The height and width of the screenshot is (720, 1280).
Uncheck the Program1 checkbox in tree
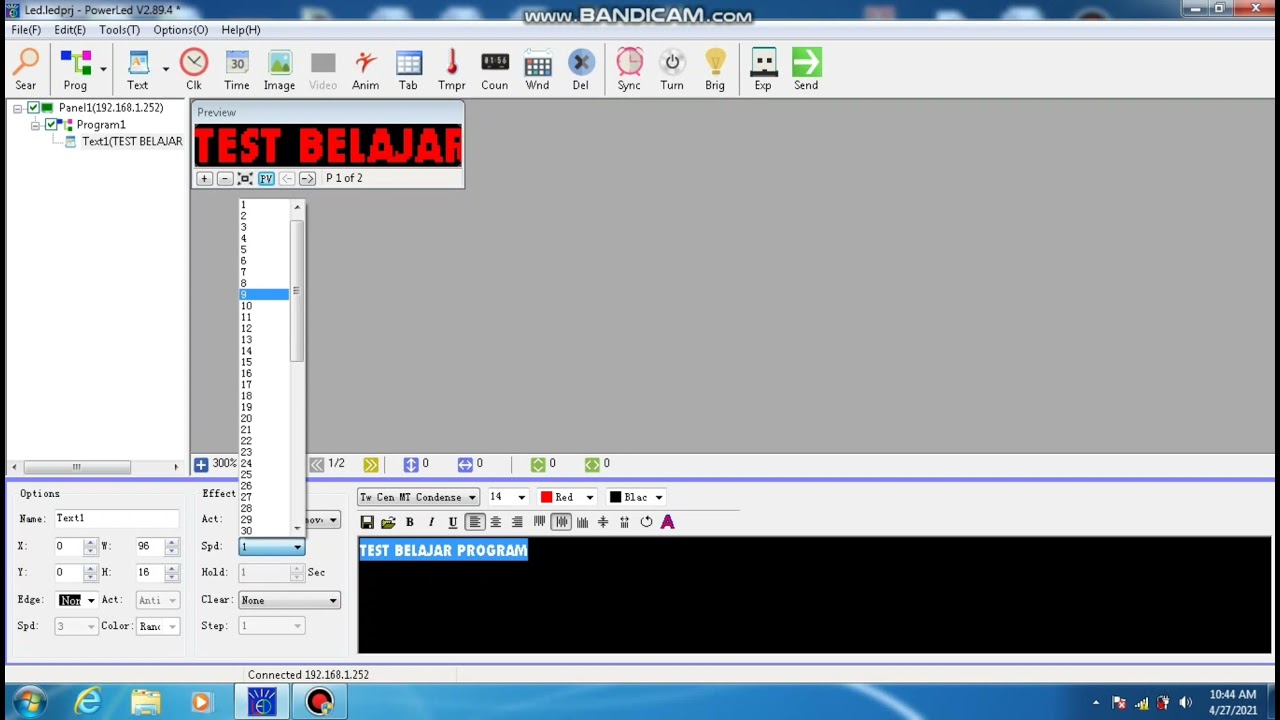[51, 125]
